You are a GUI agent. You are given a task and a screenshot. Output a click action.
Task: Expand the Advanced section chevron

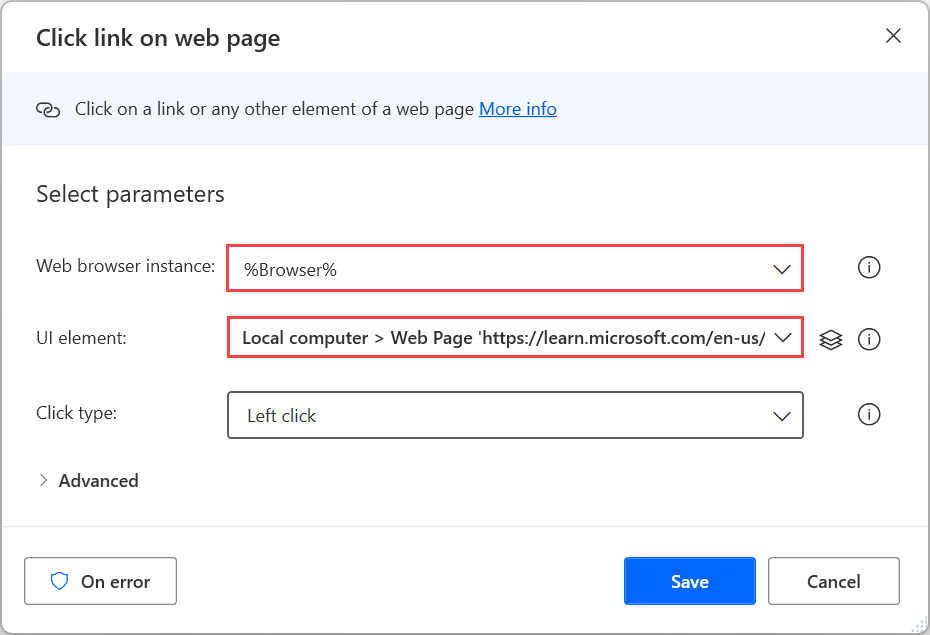point(43,481)
